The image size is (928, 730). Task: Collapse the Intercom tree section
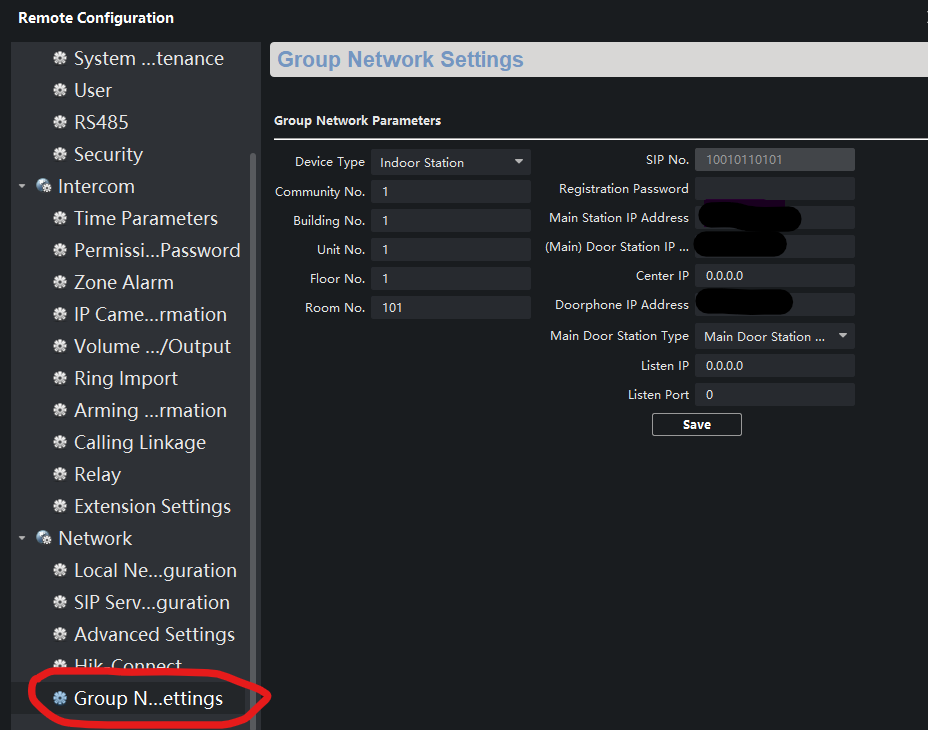point(22,187)
